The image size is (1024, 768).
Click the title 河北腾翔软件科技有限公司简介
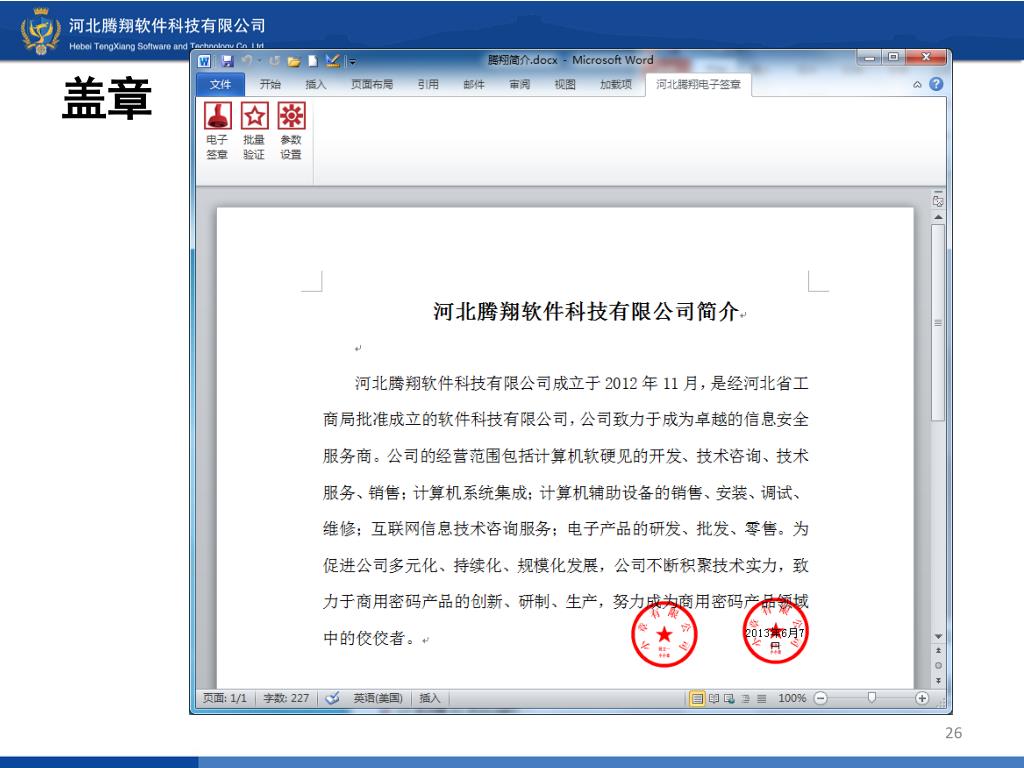[586, 312]
